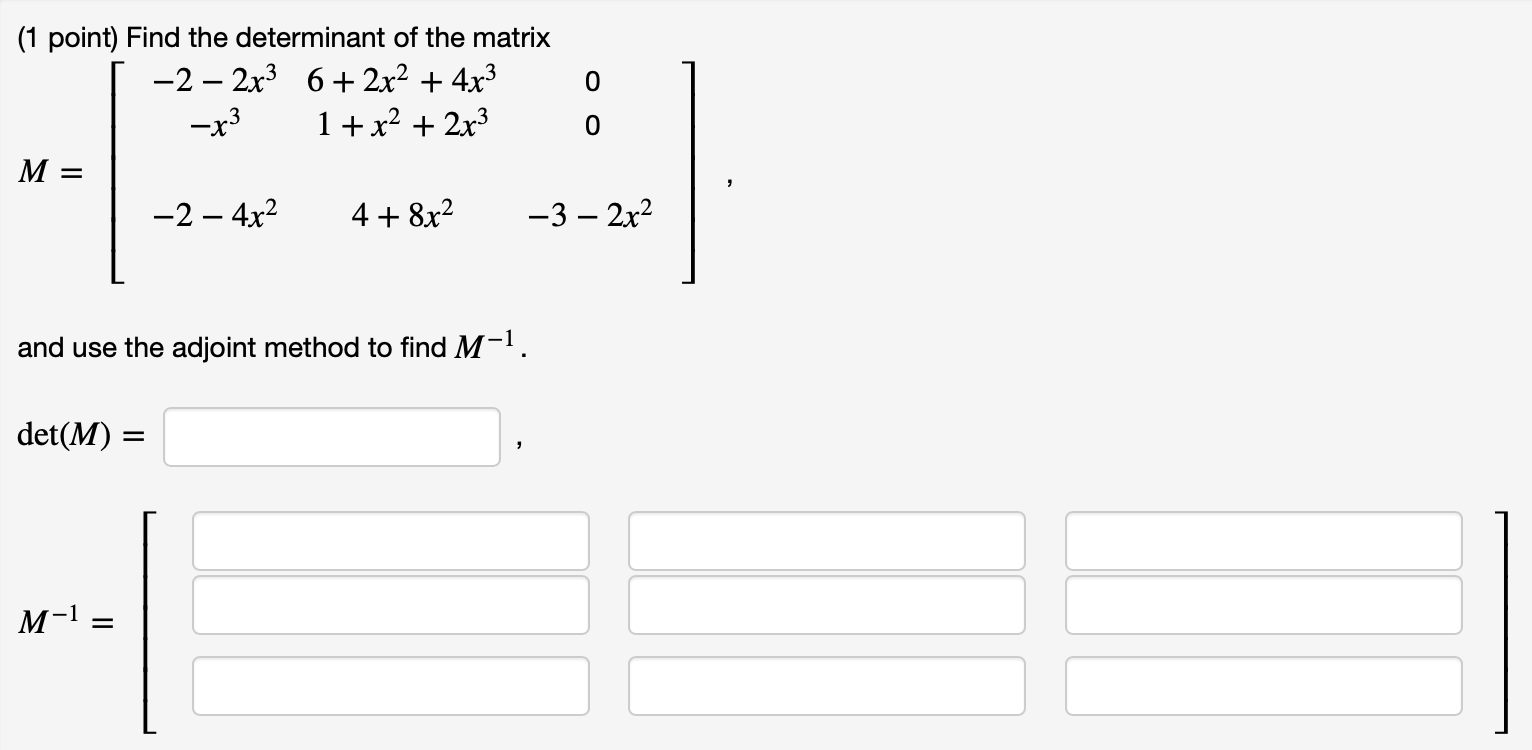This screenshot has width=1532, height=750.
Task: Select the matrix entry −3 − 2x²
Action: click(x=589, y=212)
